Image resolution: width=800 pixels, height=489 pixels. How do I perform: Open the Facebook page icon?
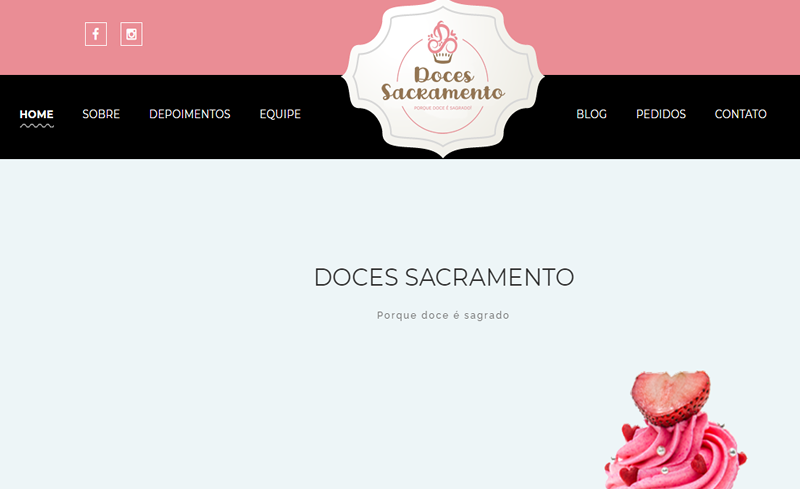pyautogui.click(x=96, y=34)
